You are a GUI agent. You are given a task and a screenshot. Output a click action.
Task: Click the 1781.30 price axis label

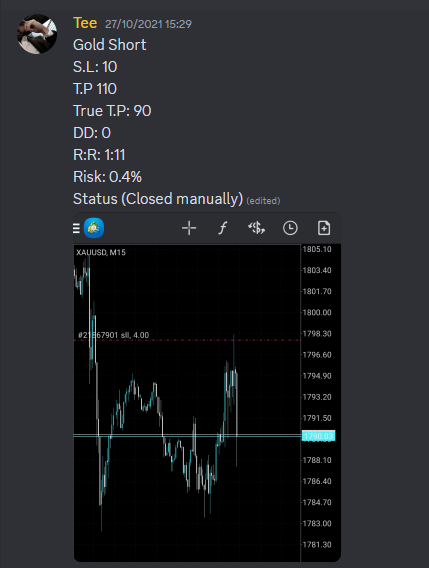pos(317,545)
